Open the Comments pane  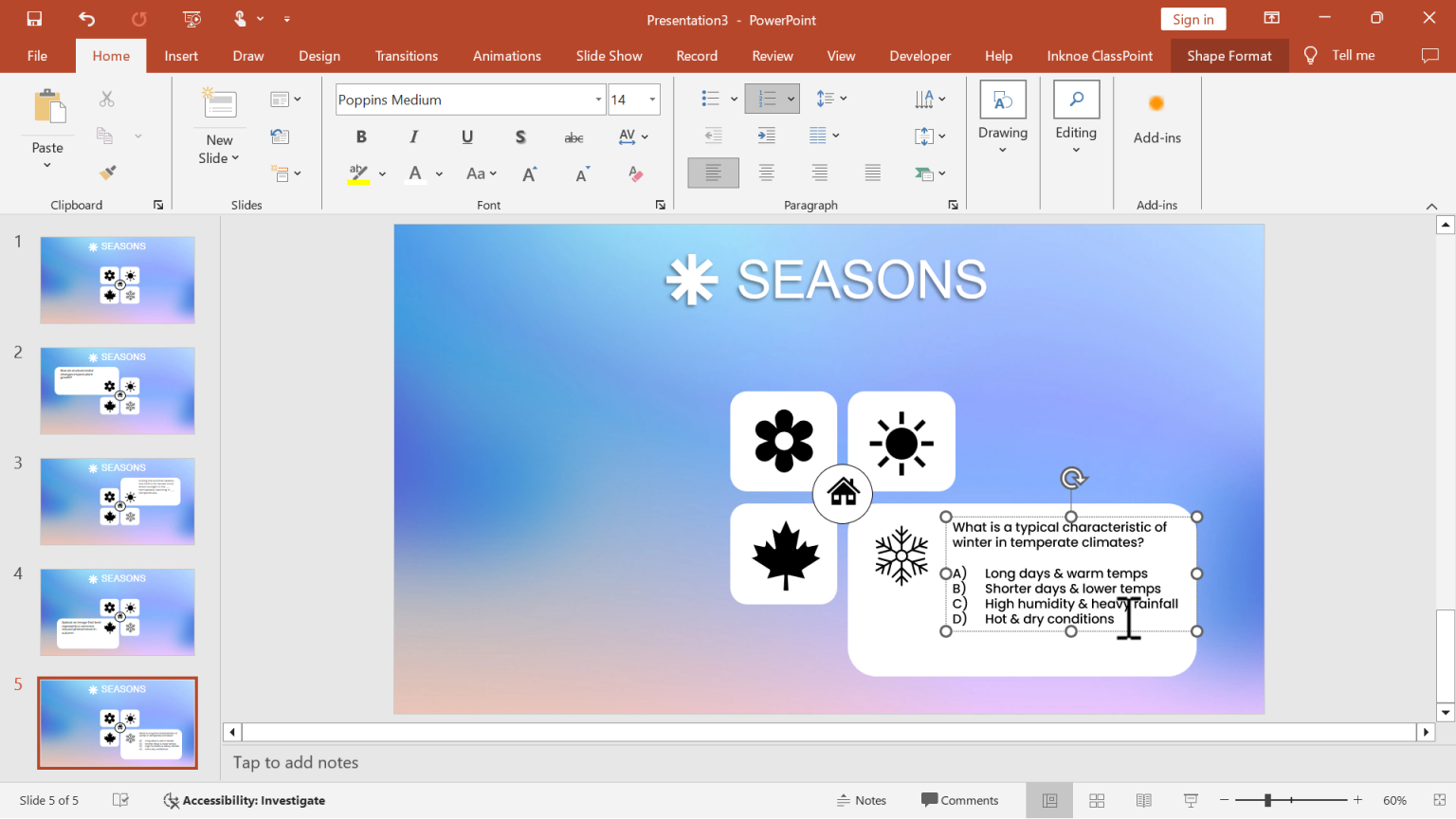(x=960, y=800)
